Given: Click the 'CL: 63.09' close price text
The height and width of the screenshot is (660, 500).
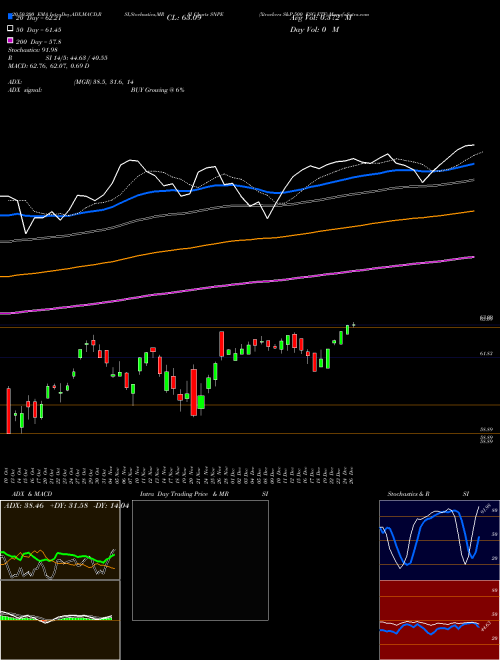Looking at the screenshot, I should pos(184,18).
